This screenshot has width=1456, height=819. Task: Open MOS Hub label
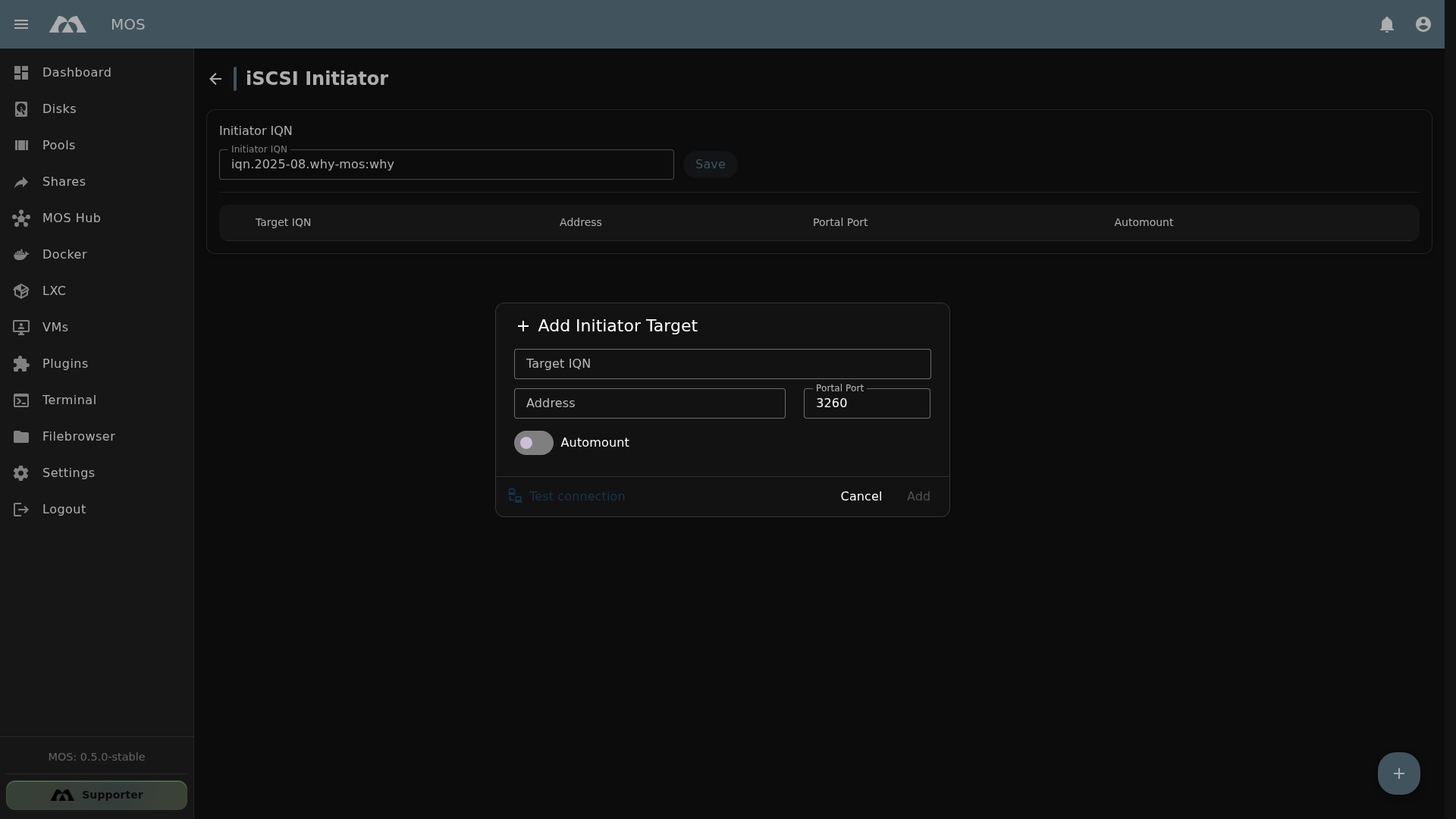click(71, 218)
